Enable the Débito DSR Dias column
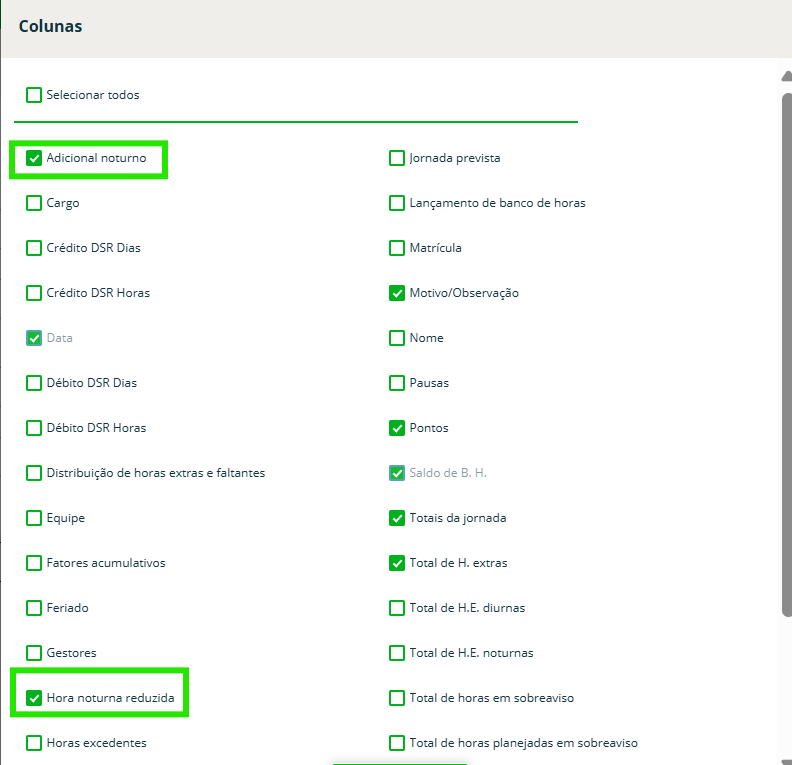This screenshot has height=765, width=792. 34,383
